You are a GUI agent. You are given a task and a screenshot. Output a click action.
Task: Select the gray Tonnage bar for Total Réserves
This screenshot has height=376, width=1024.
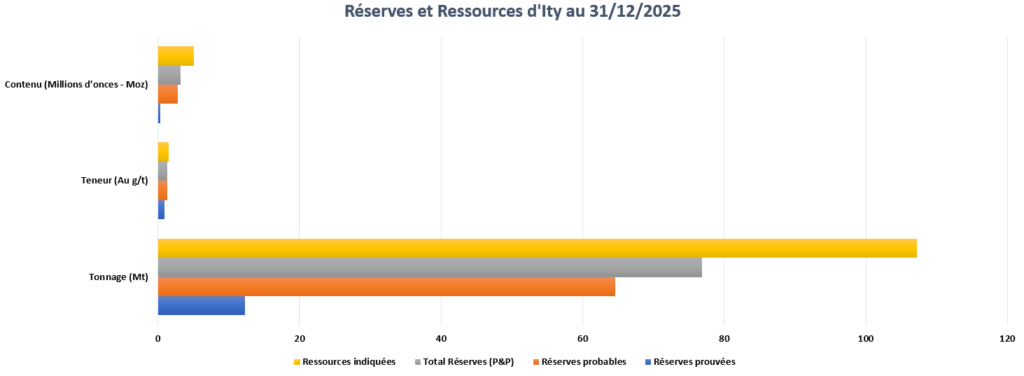tap(430, 268)
